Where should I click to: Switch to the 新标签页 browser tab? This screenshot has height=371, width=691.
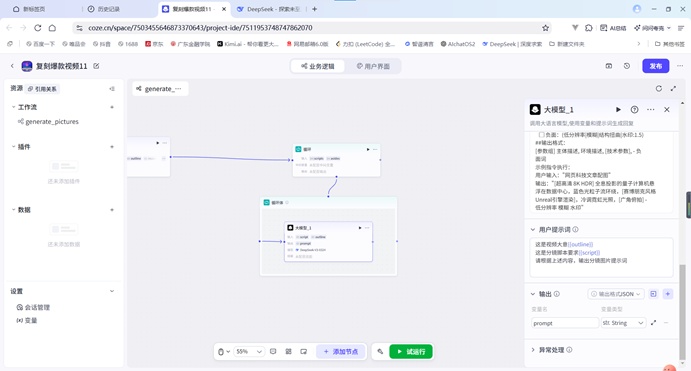coord(33,9)
